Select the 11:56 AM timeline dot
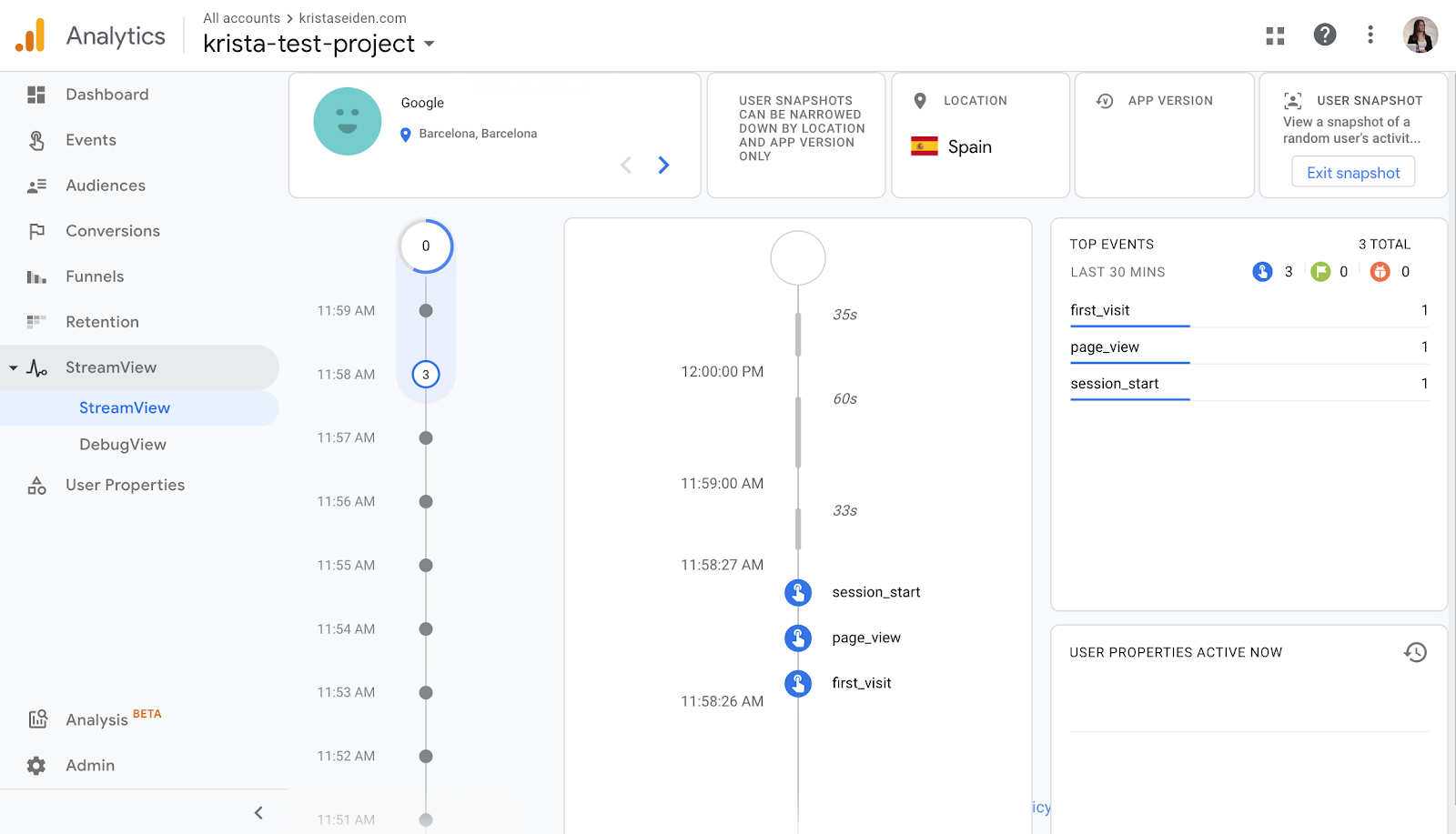This screenshot has height=834, width=1456. 426,502
